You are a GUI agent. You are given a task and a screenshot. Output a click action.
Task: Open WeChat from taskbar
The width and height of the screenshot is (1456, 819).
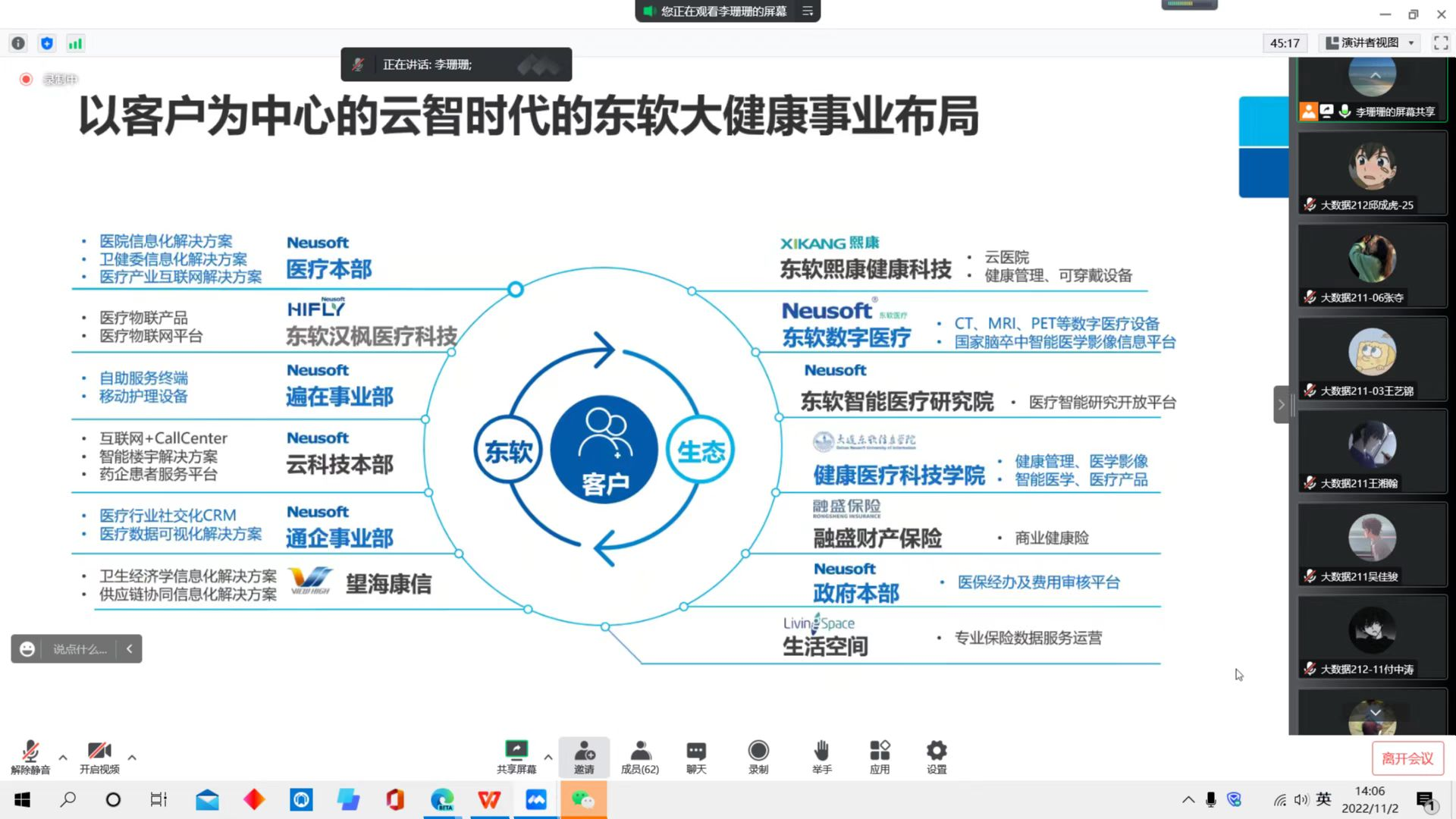pos(583,799)
